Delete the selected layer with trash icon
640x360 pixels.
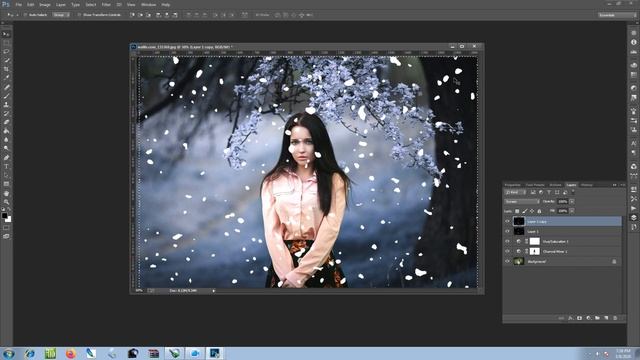[x=615, y=318]
